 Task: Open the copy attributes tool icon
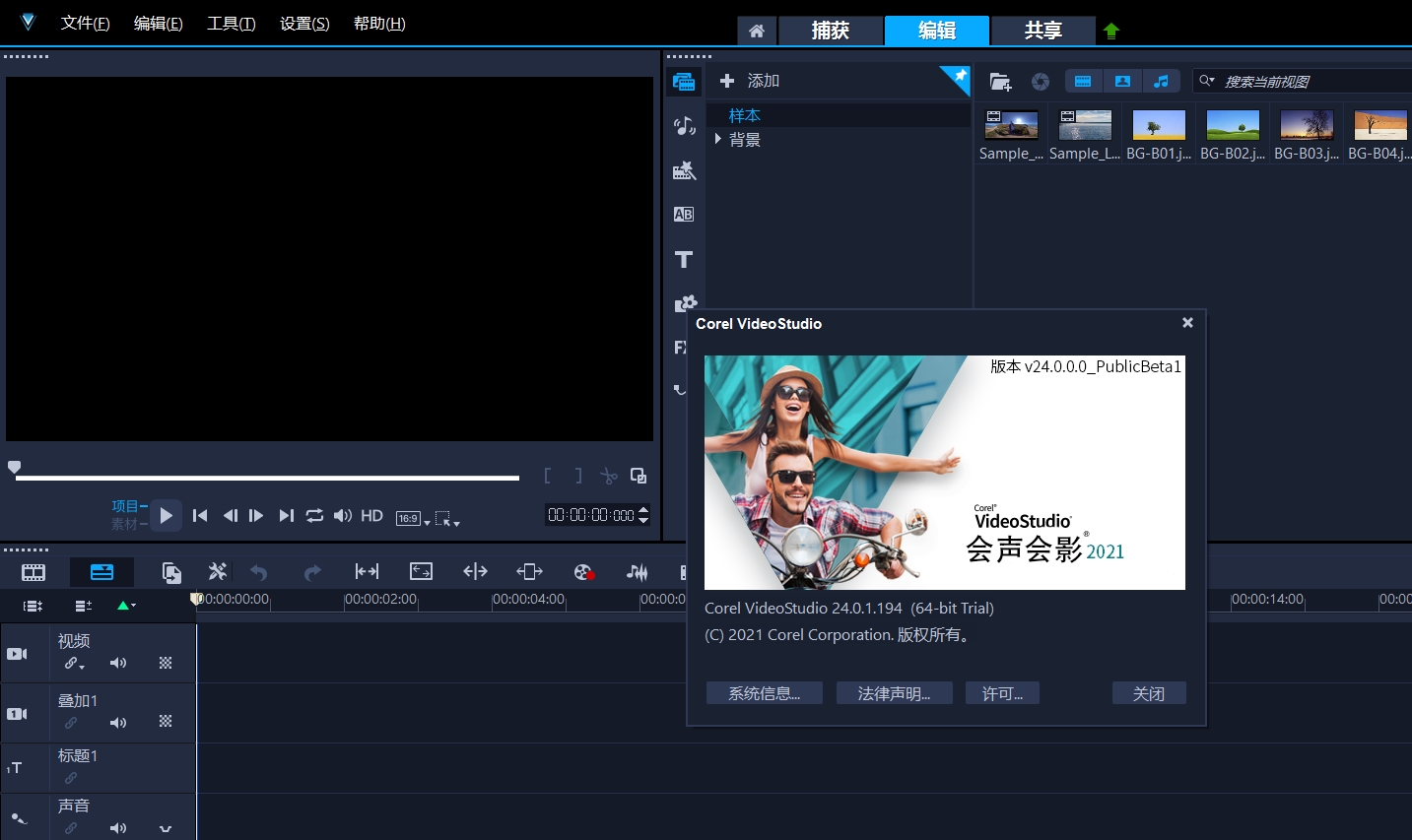(x=171, y=572)
